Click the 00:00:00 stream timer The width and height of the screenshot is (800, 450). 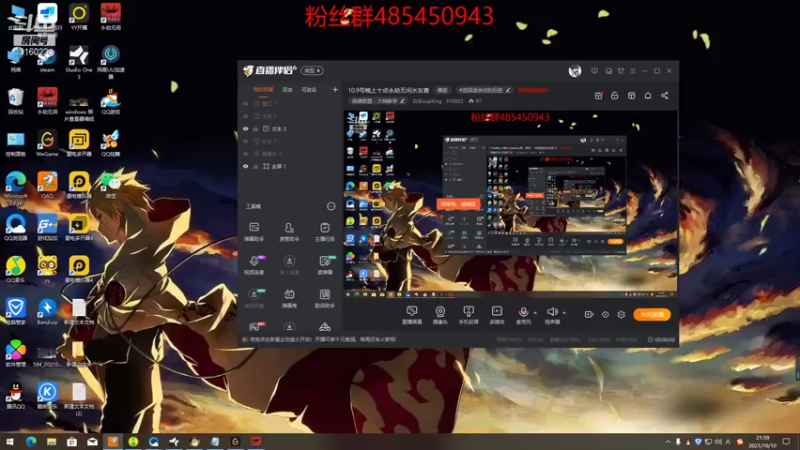661,339
